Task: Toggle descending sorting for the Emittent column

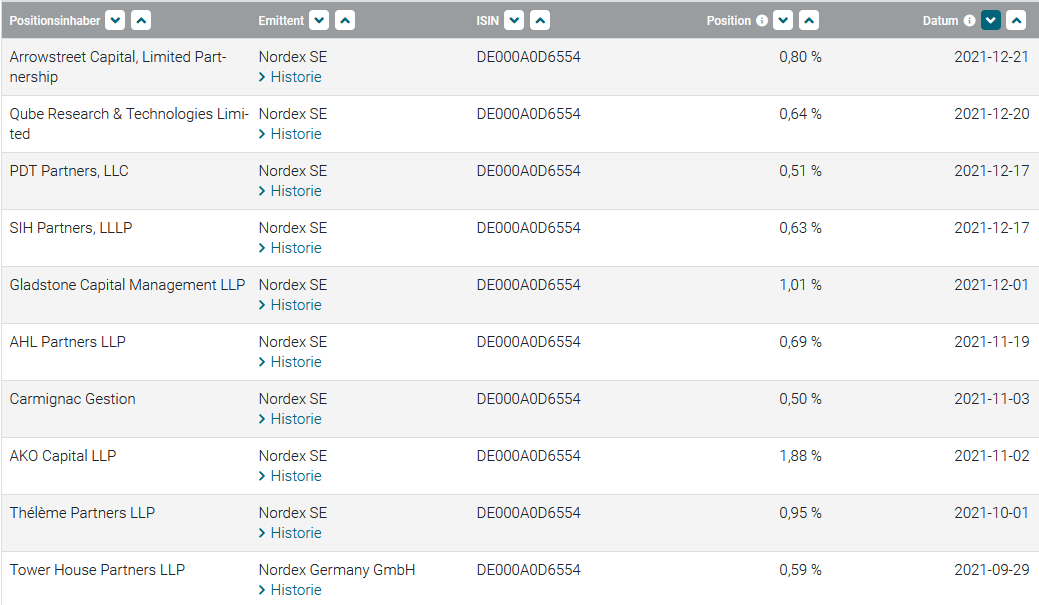Action: (319, 20)
